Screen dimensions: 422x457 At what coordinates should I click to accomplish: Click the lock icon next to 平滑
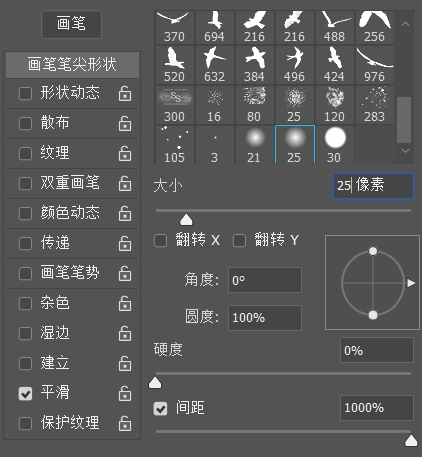click(x=125, y=393)
